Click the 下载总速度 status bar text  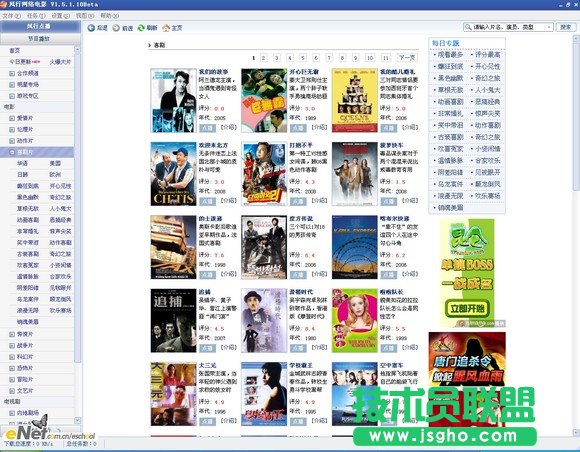[28, 443]
